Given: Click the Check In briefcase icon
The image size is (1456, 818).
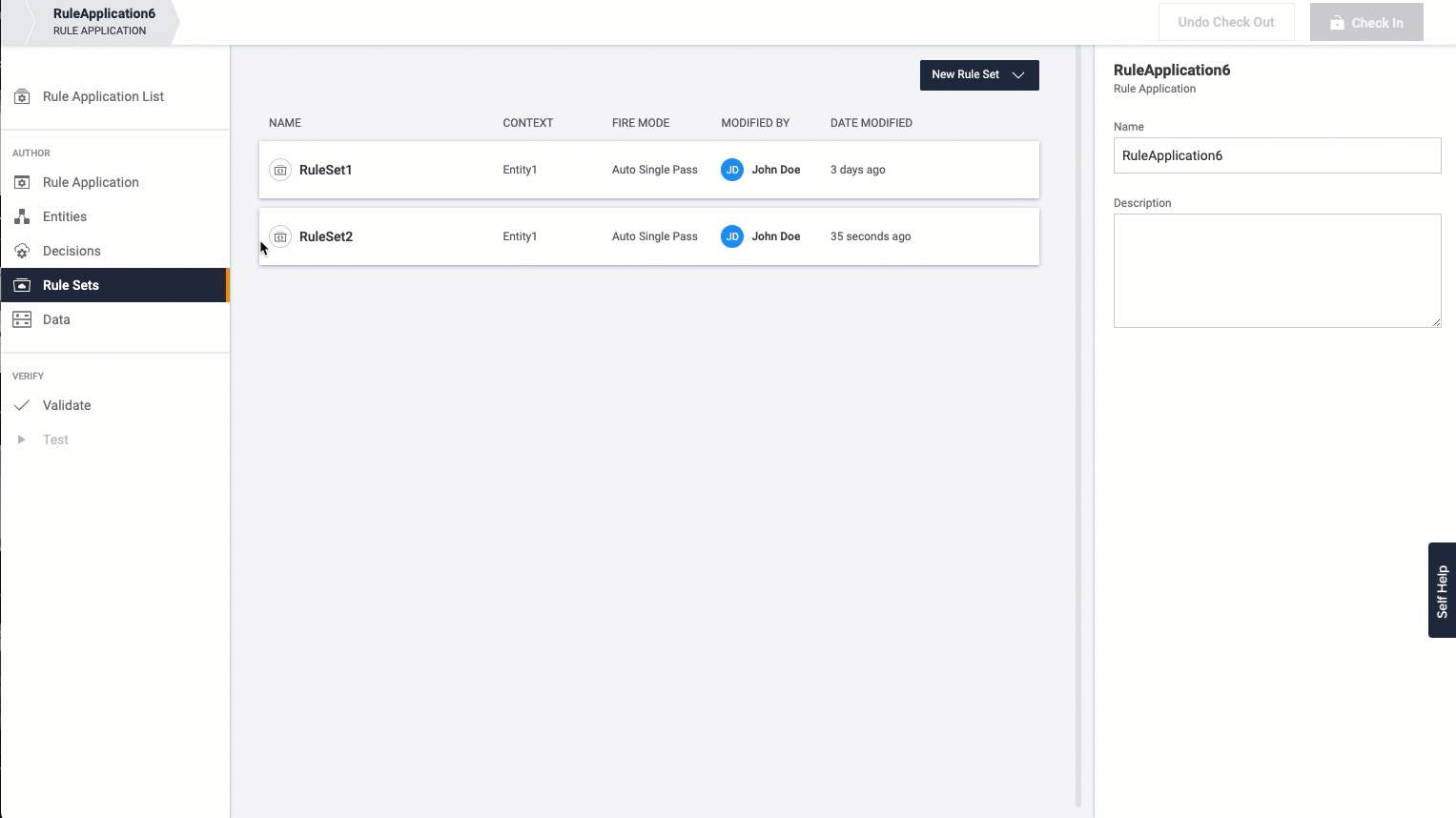Looking at the screenshot, I should pos(1337,23).
